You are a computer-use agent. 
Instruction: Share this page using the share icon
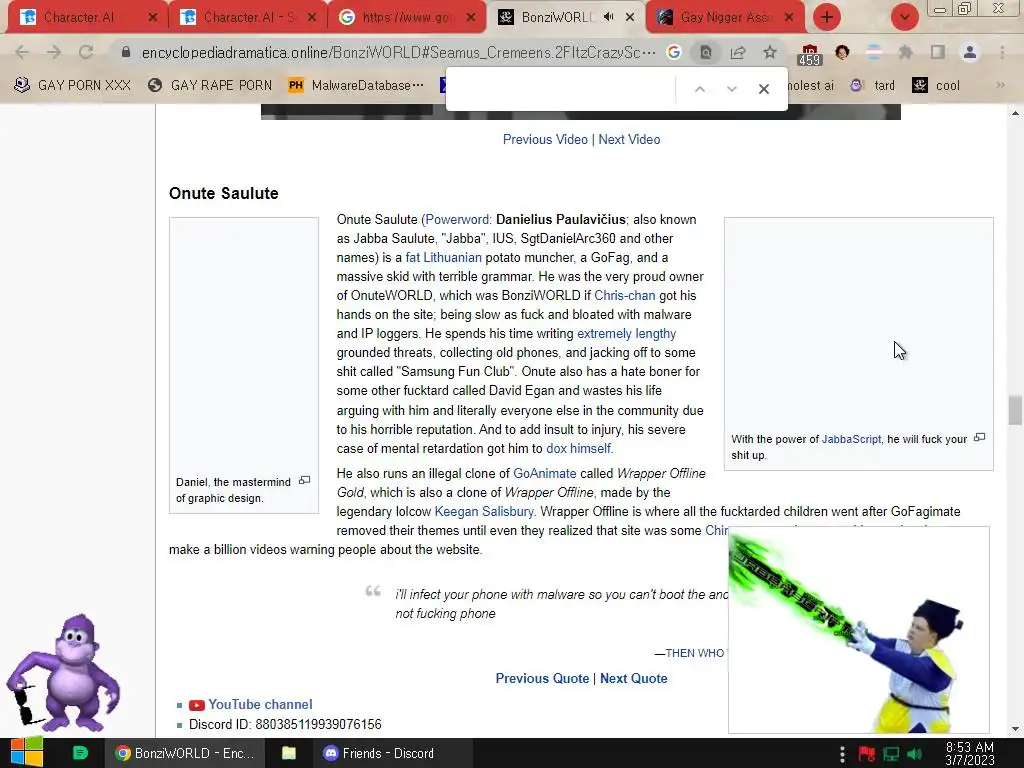pos(738,52)
